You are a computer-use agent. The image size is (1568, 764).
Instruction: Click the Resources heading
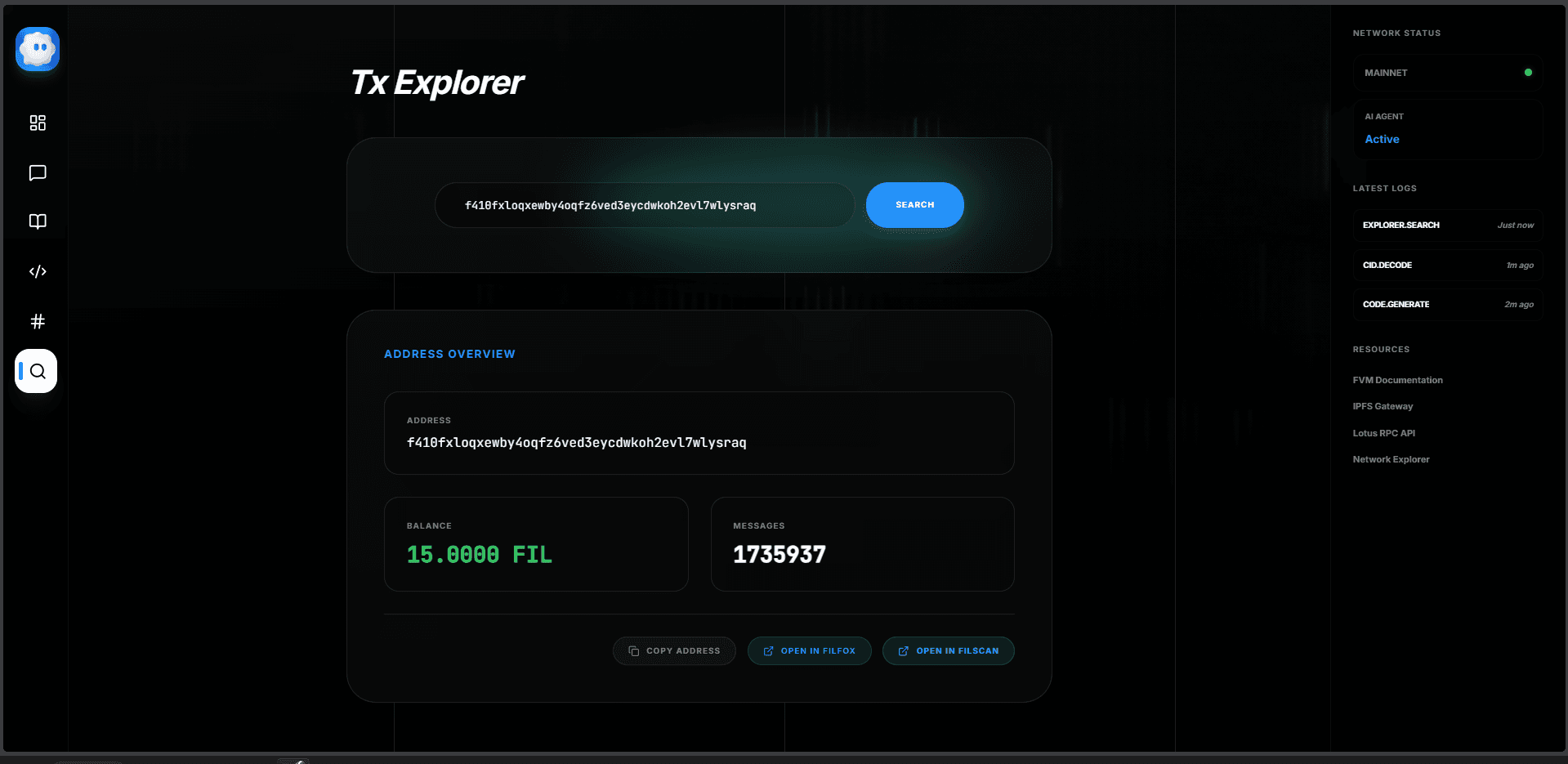click(1381, 350)
